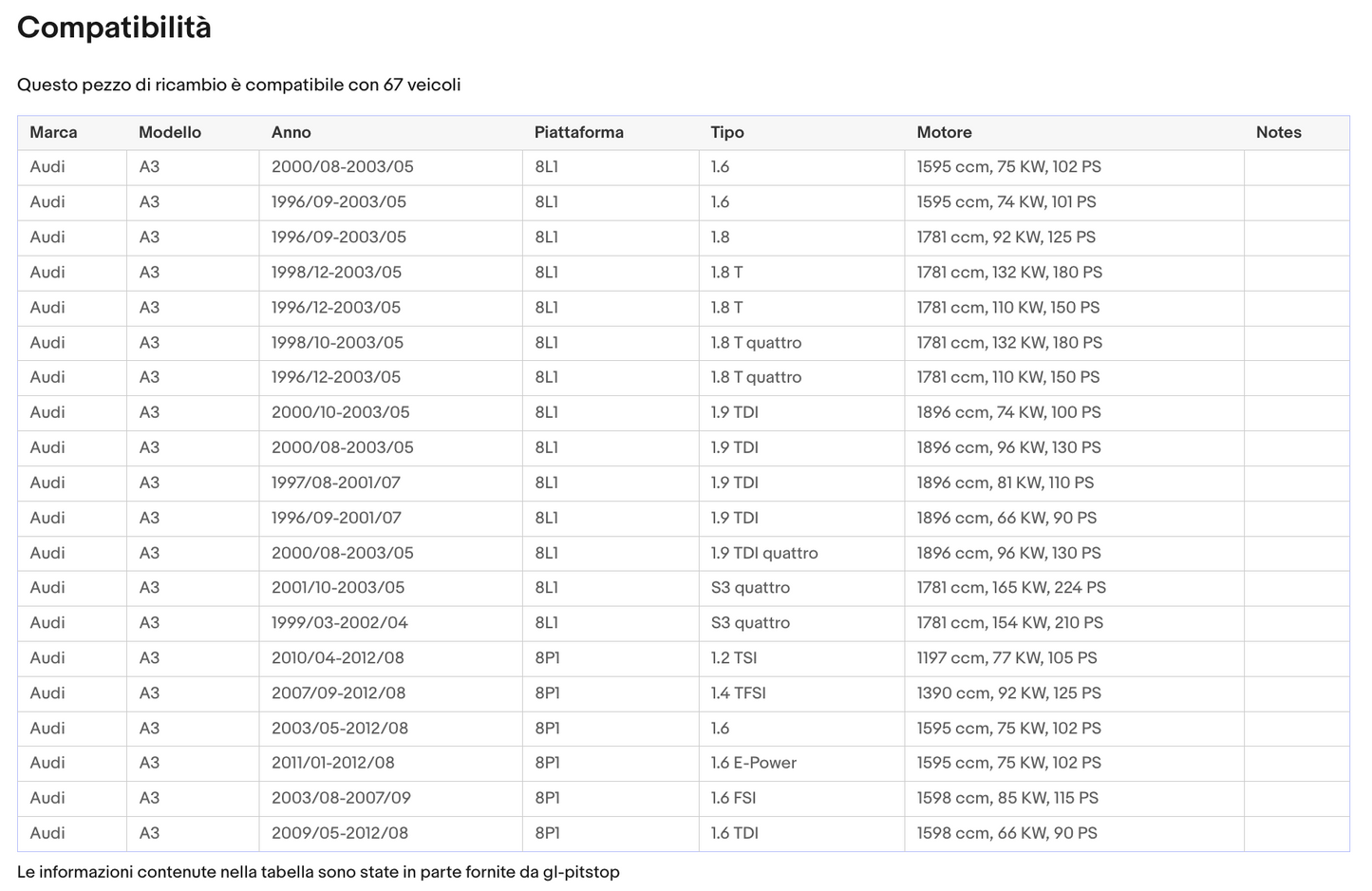Click engine cell 1197 ccm, 77 KW, 105 PS
The height and width of the screenshot is (891, 1372).
[1074, 658]
